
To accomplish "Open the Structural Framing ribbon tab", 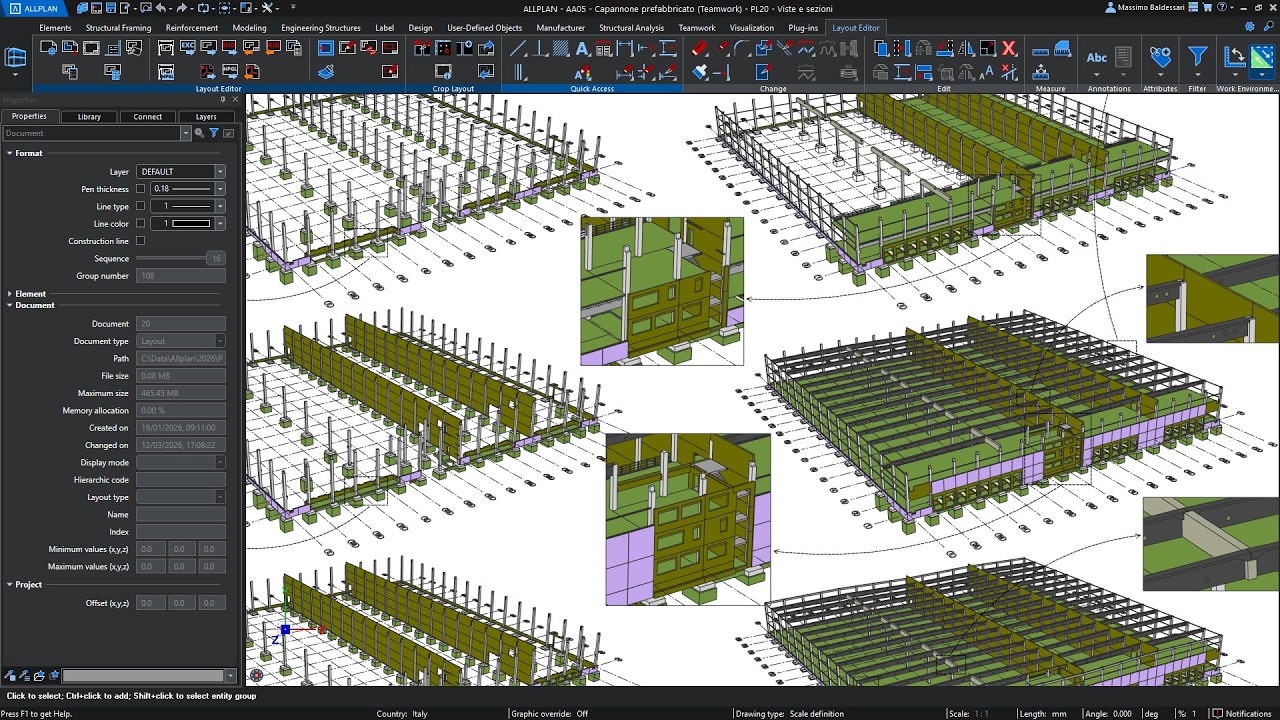I will [118, 28].
